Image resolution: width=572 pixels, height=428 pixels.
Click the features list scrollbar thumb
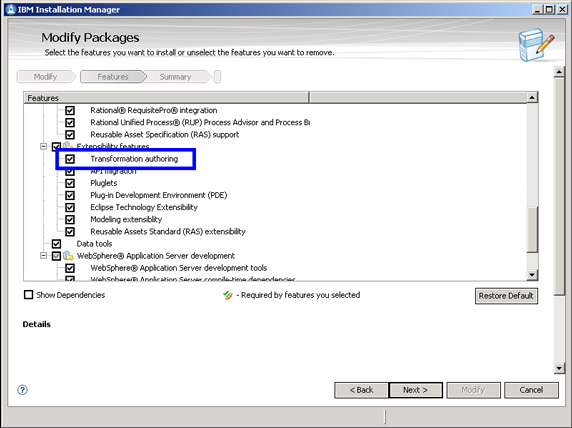click(532, 229)
